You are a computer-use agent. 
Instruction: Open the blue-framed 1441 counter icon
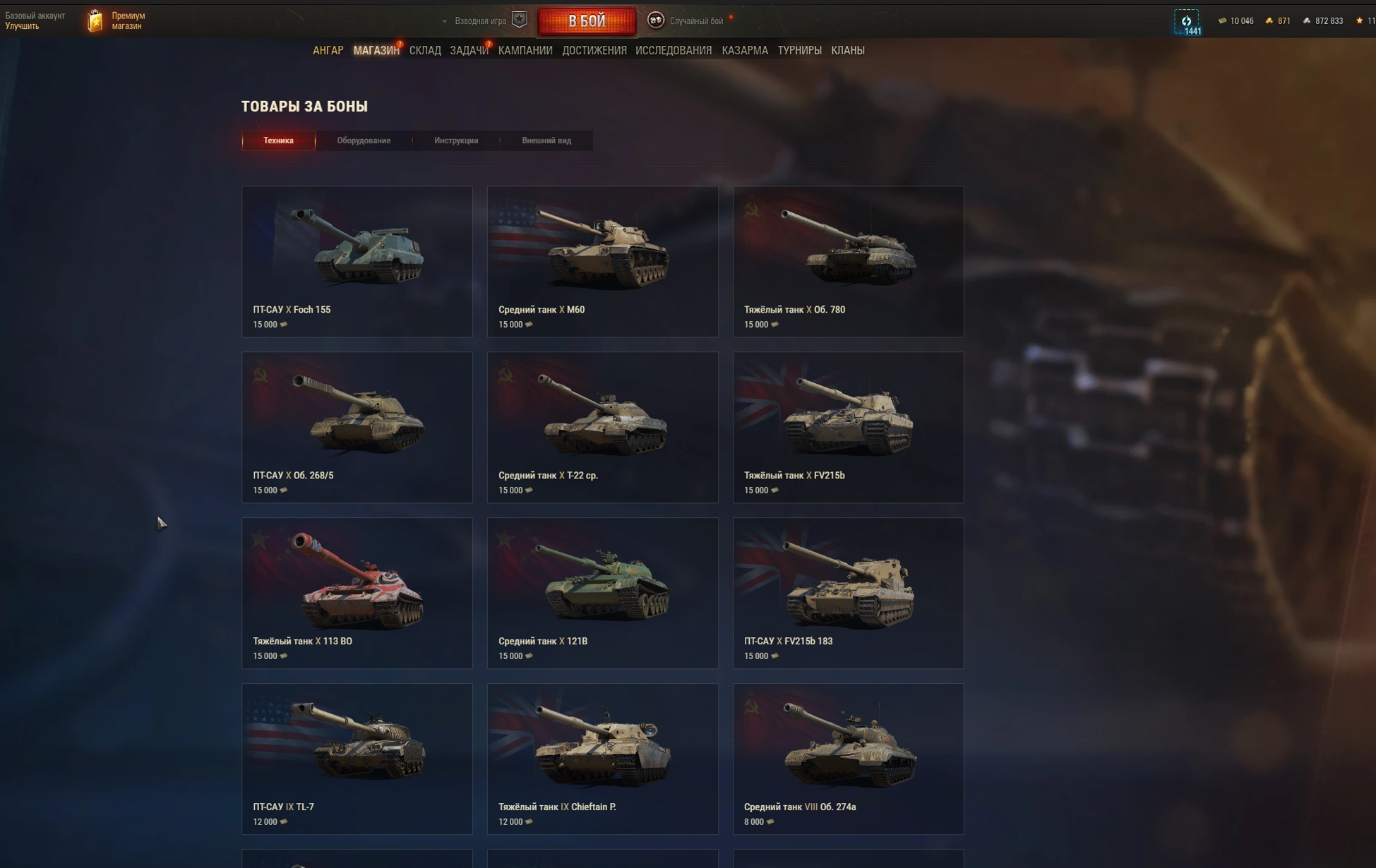(x=1187, y=22)
